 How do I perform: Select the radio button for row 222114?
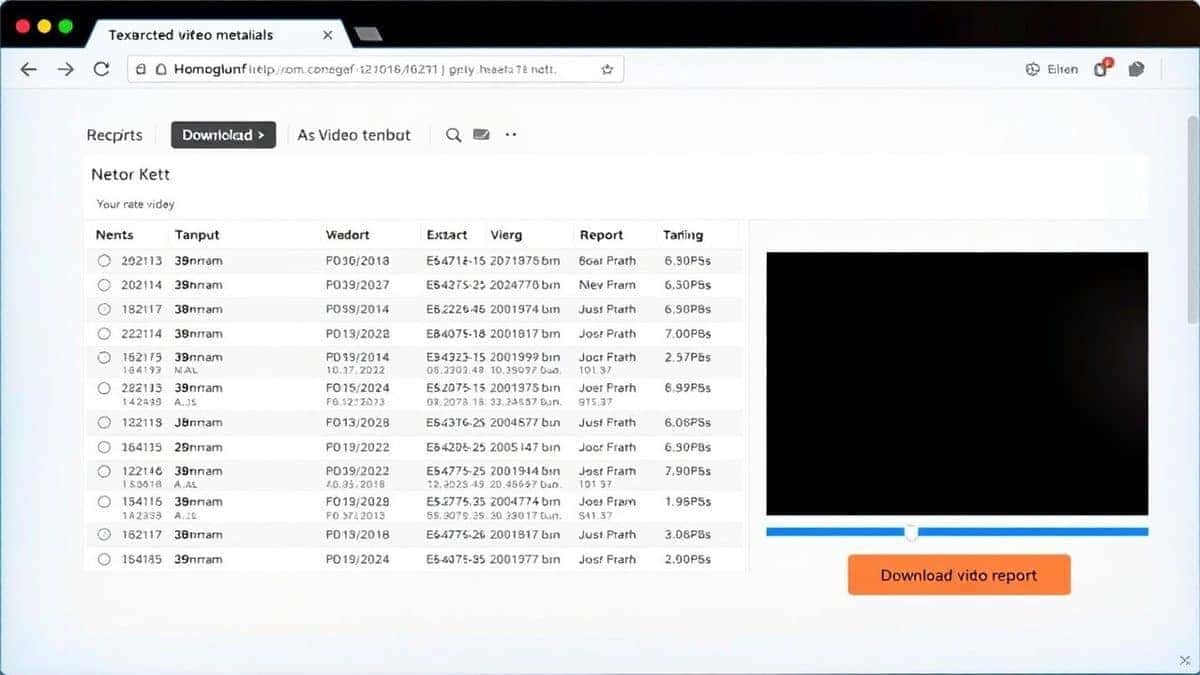[x=104, y=334]
